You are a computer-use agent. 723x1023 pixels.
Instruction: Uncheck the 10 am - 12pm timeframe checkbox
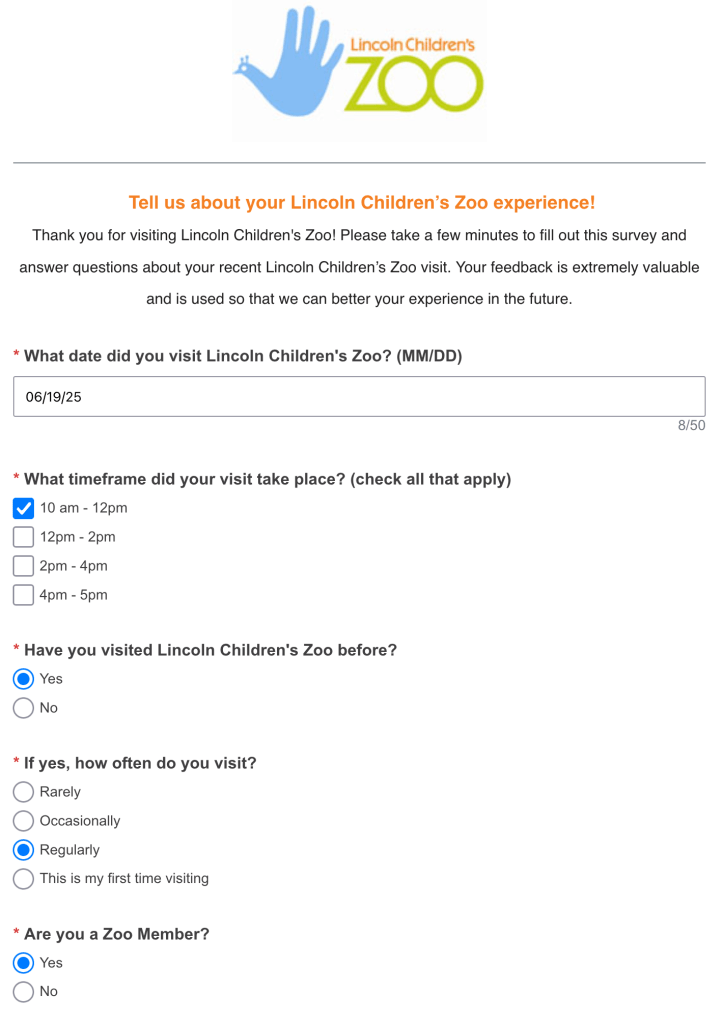click(x=24, y=508)
